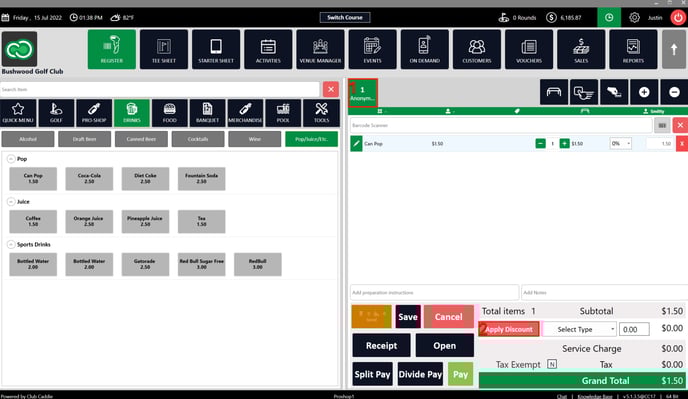Decrease Can Pop quantity with minus button
Screen dimensions: 688x399
click(x=541, y=144)
